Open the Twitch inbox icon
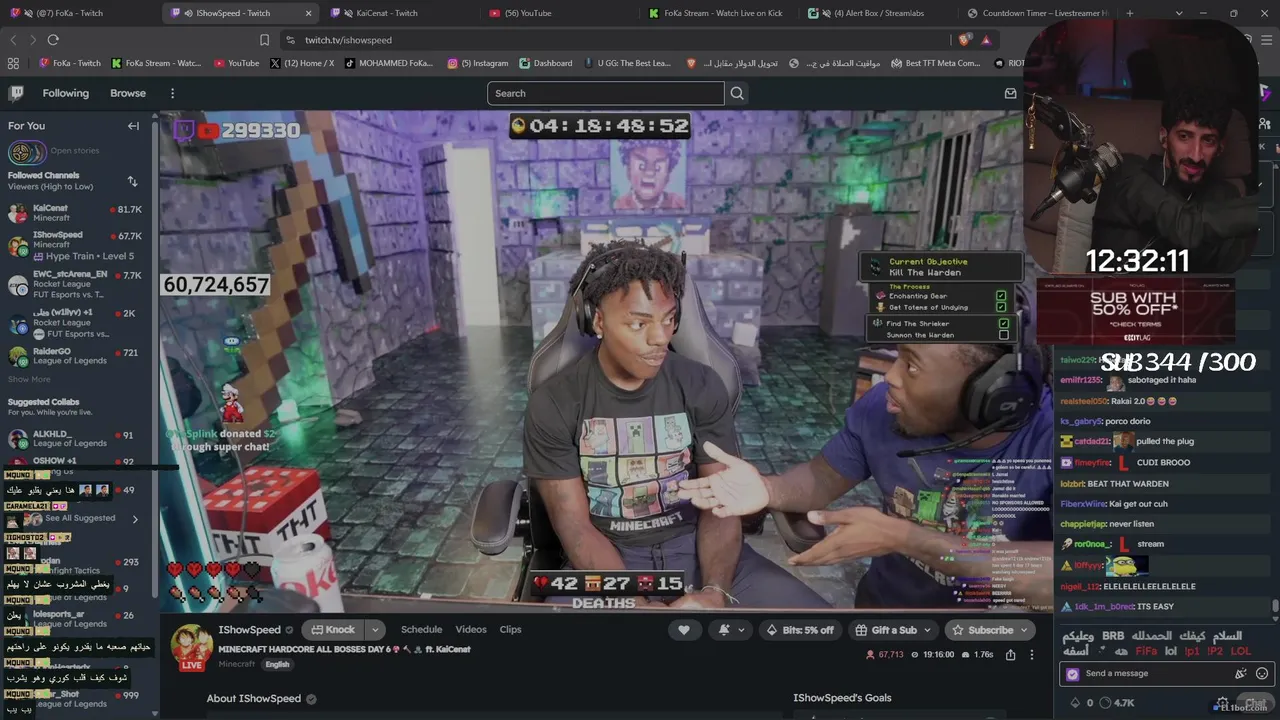 click(x=1010, y=93)
